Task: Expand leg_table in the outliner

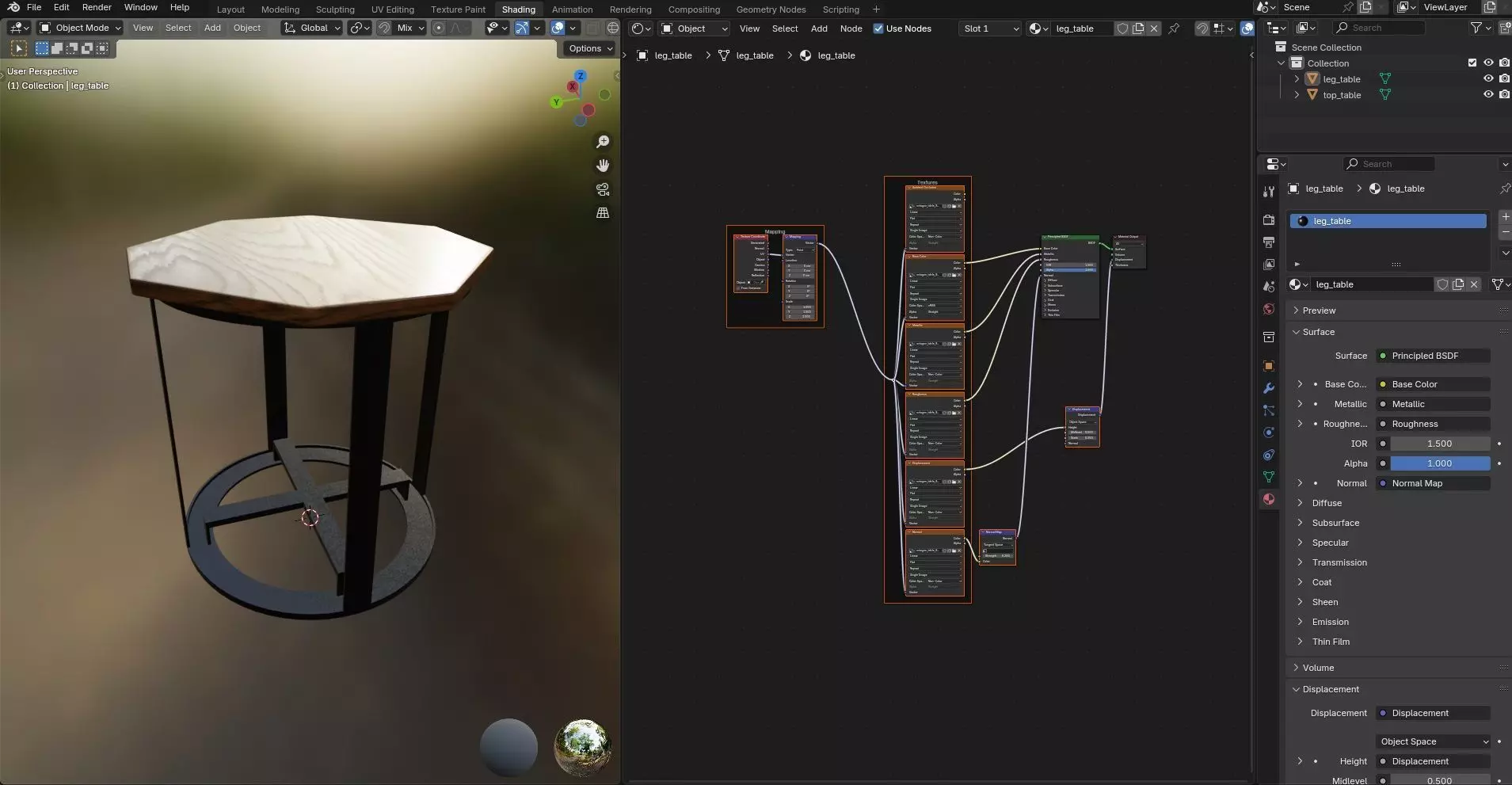Action: click(x=1297, y=78)
